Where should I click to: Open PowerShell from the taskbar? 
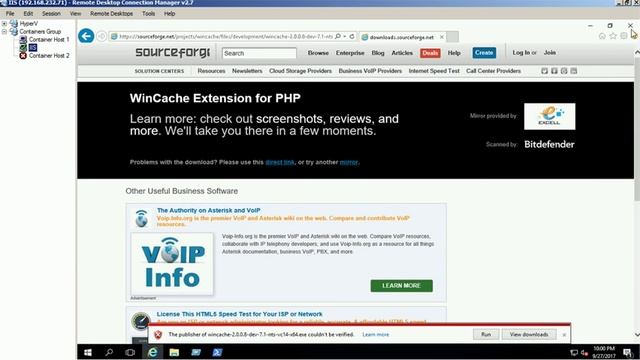pos(217,352)
